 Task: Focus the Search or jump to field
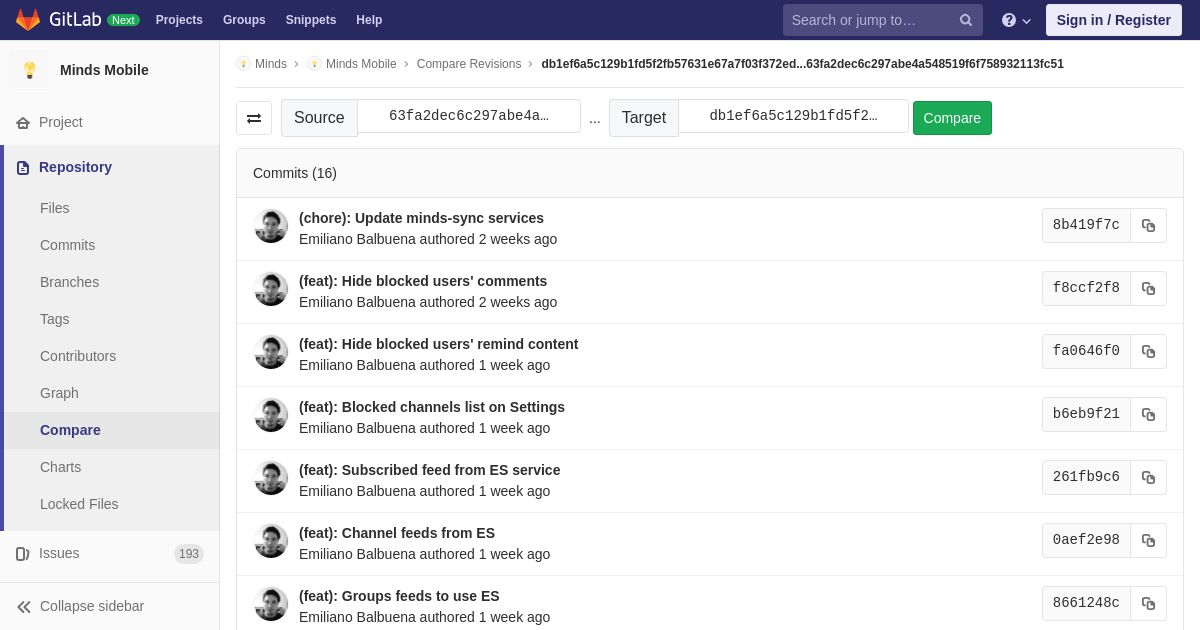coord(866,20)
